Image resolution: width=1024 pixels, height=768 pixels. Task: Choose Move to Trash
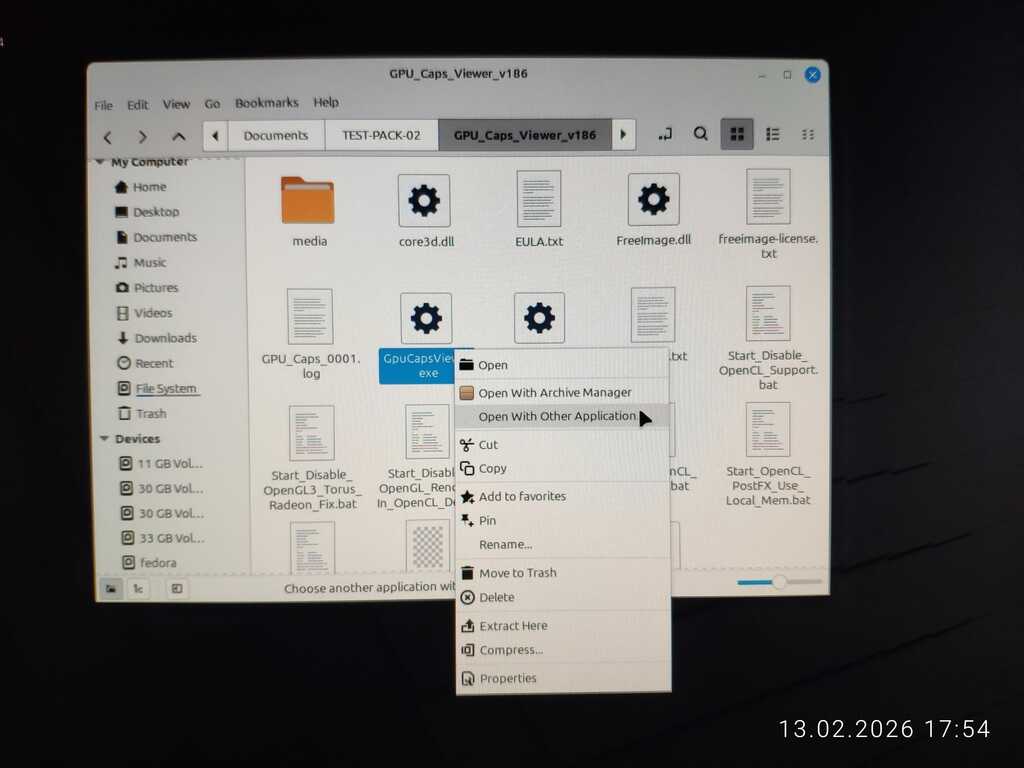[x=564, y=573]
